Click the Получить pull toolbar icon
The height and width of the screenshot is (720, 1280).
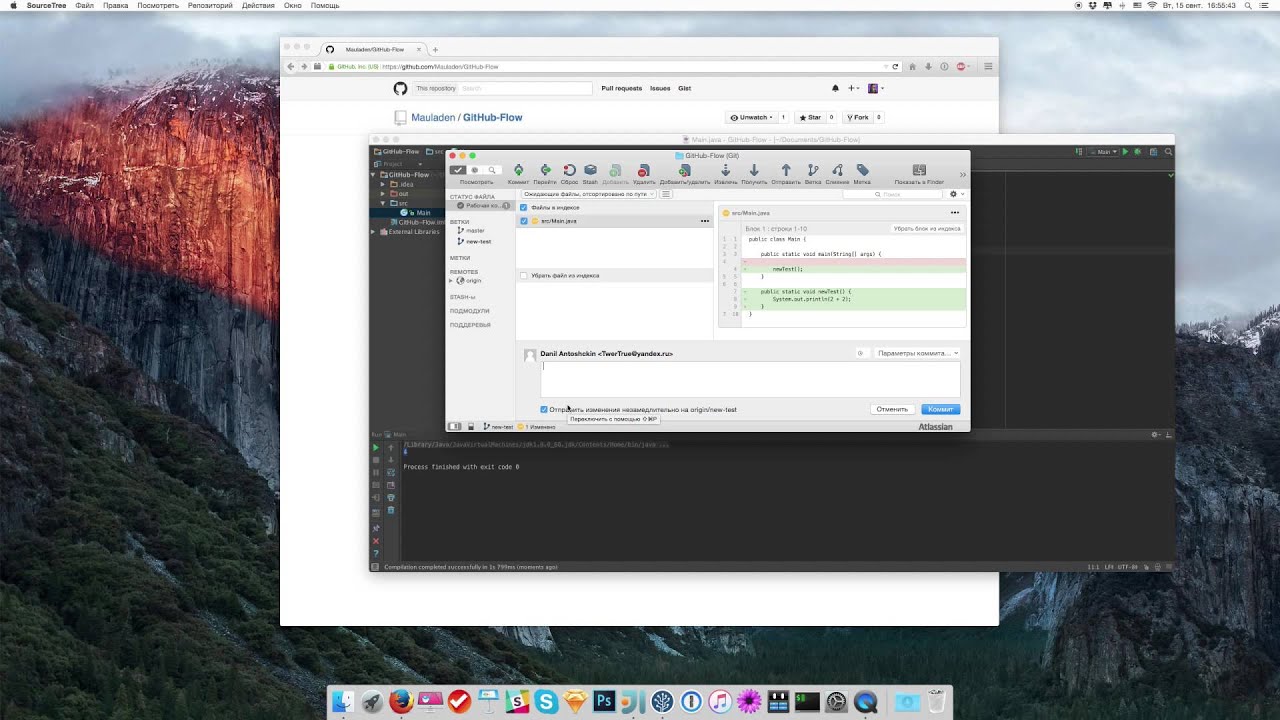(754, 171)
